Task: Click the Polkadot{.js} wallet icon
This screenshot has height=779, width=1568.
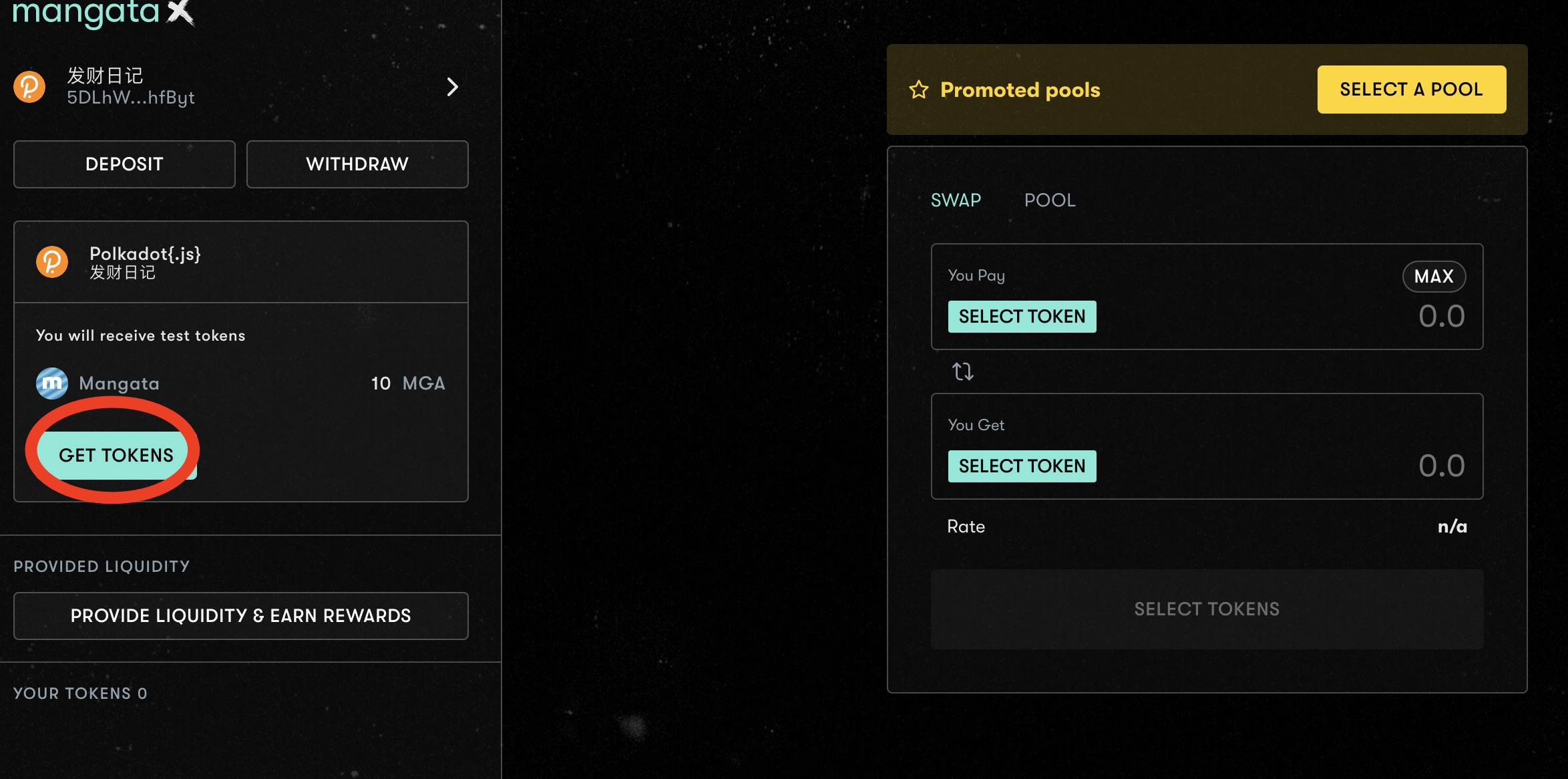Action: (52, 262)
